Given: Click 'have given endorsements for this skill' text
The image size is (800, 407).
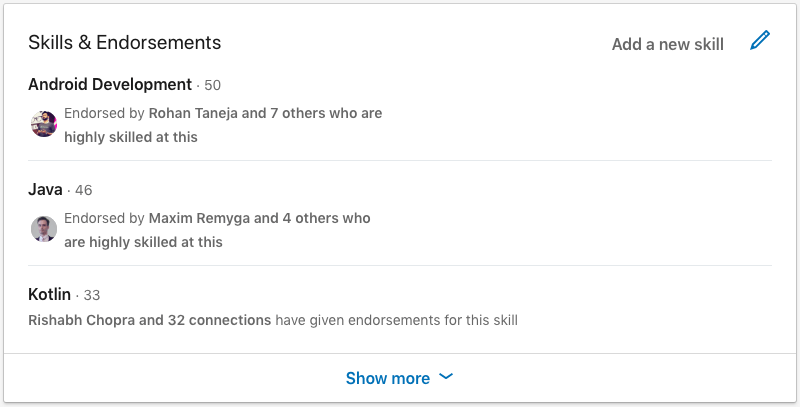Looking at the screenshot, I should pyautogui.click(x=396, y=320).
